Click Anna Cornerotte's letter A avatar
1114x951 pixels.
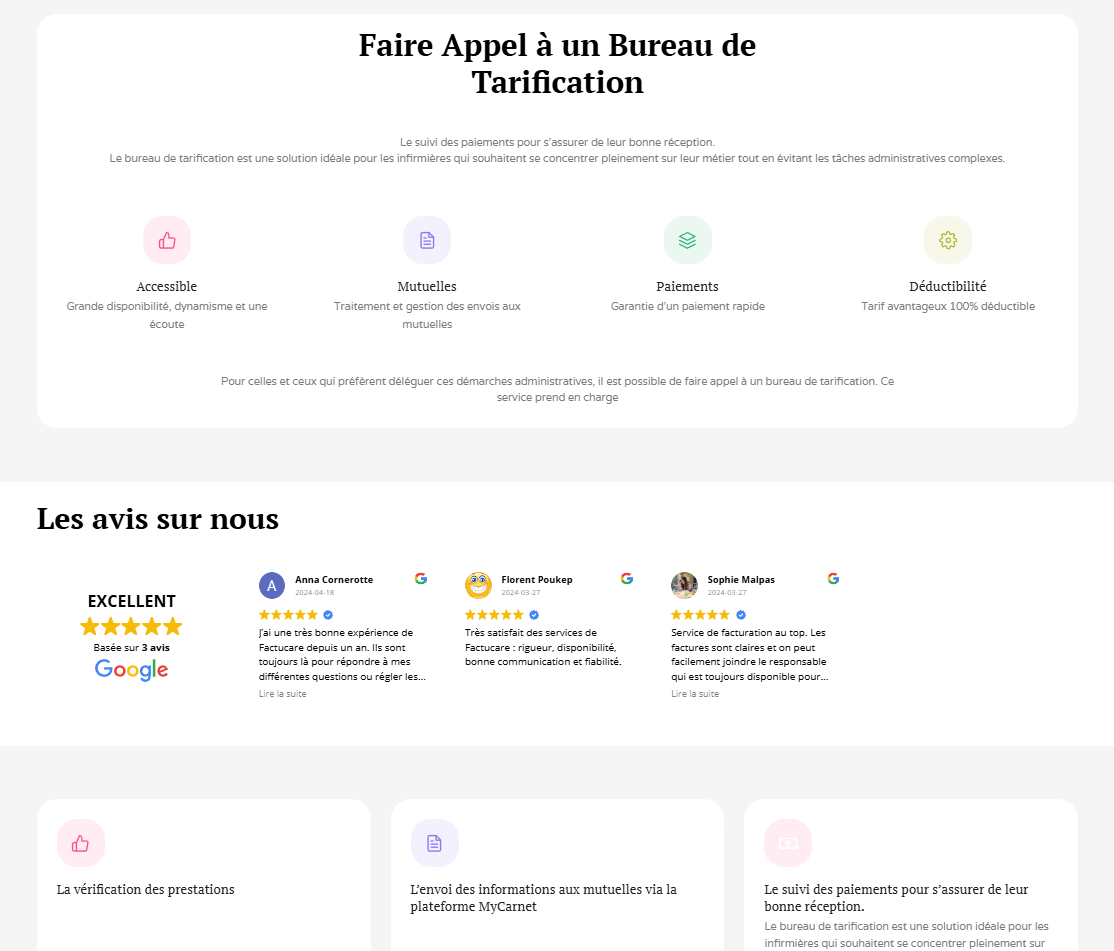click(271, 585)
